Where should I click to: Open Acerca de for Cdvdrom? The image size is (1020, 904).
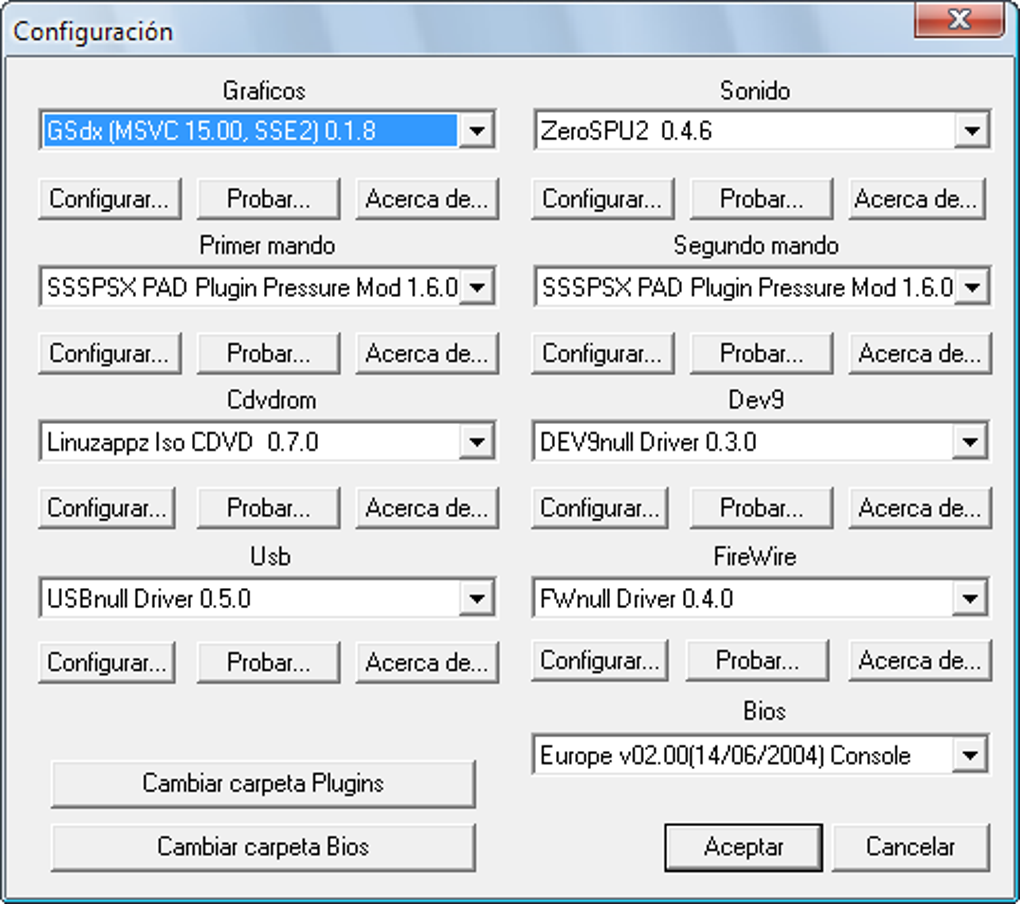(427, 508)
